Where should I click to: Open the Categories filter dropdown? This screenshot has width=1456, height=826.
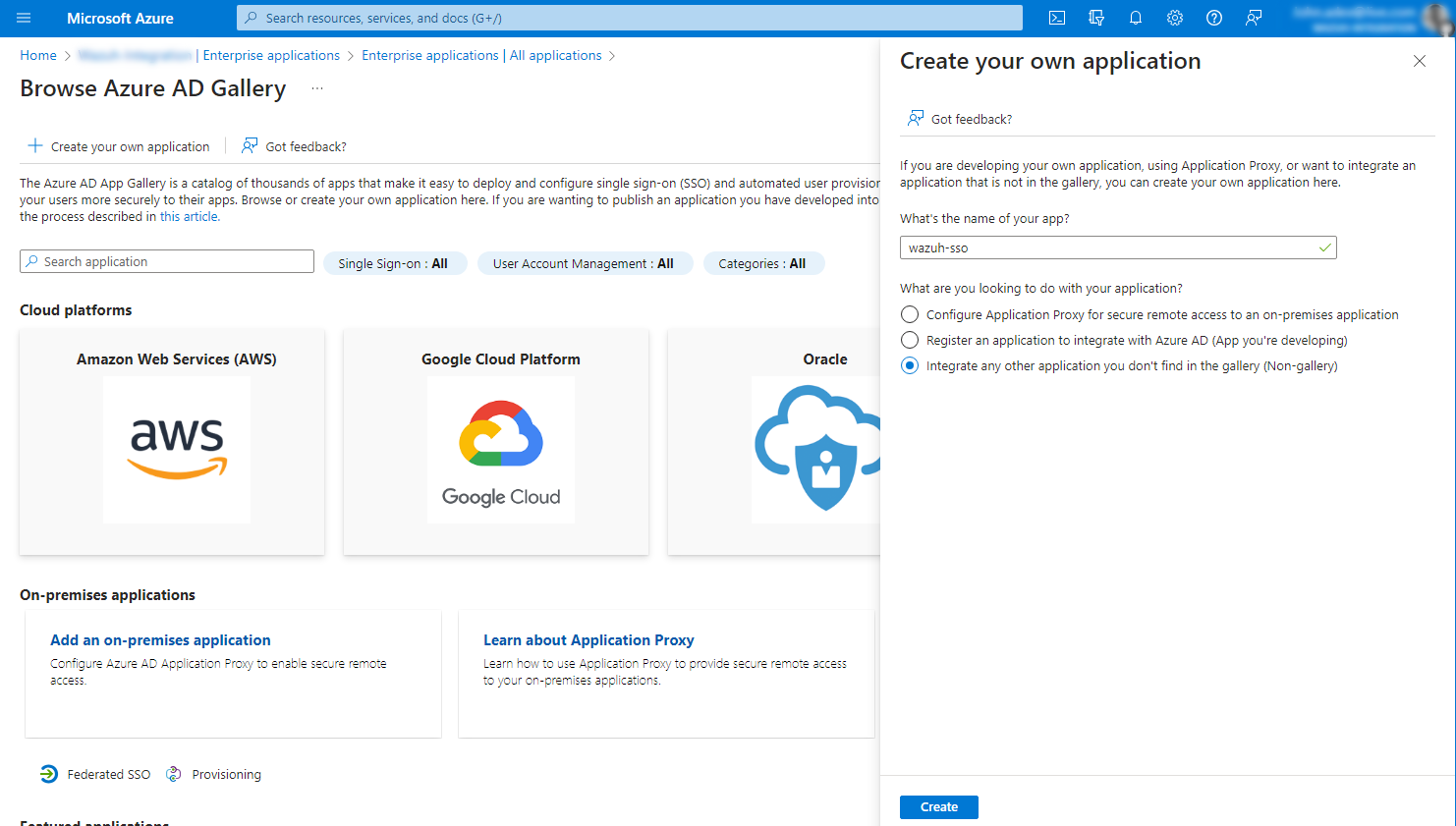click(762, 263)
